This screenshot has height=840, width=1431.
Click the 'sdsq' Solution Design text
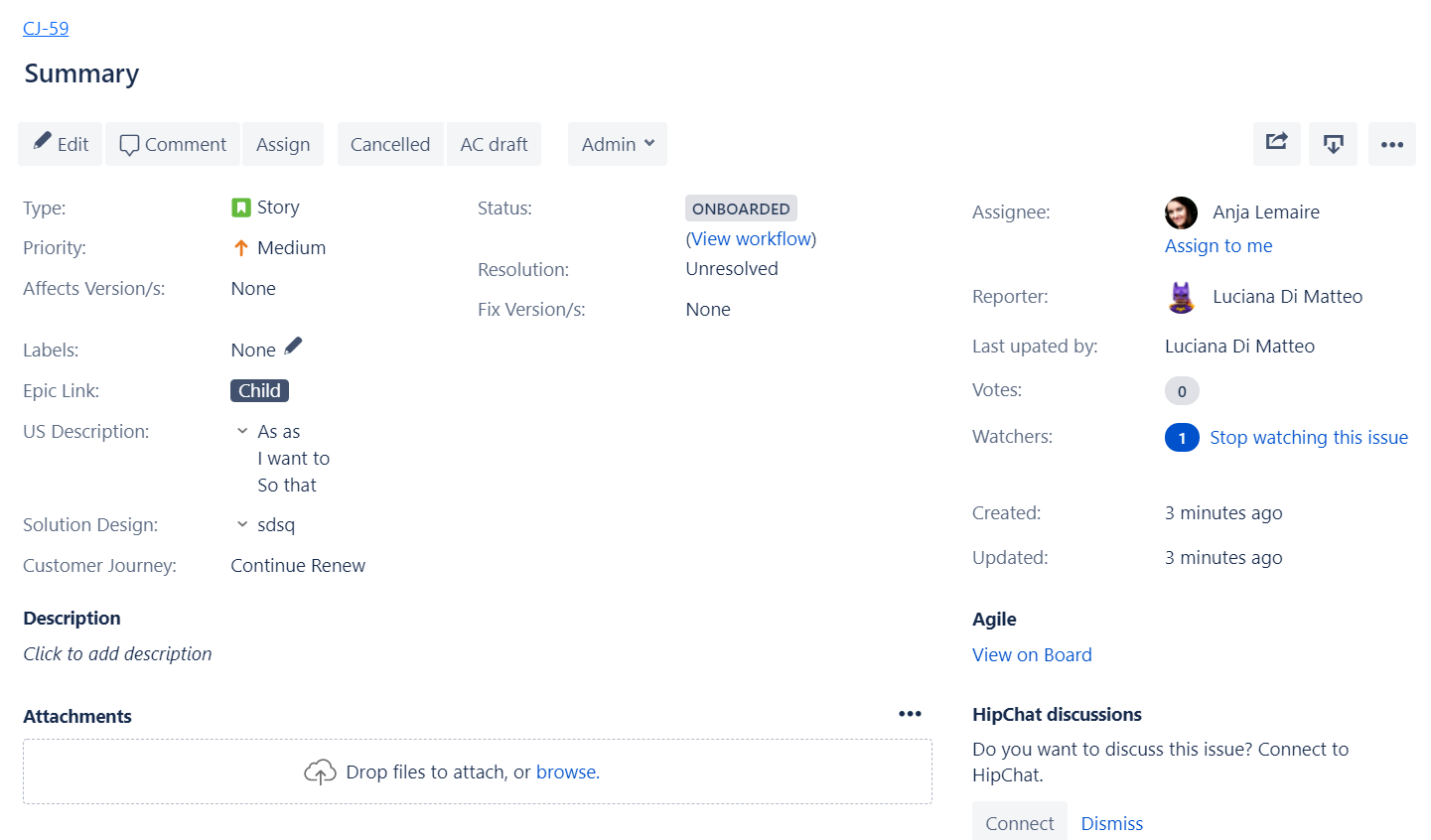tap(276, 525)
